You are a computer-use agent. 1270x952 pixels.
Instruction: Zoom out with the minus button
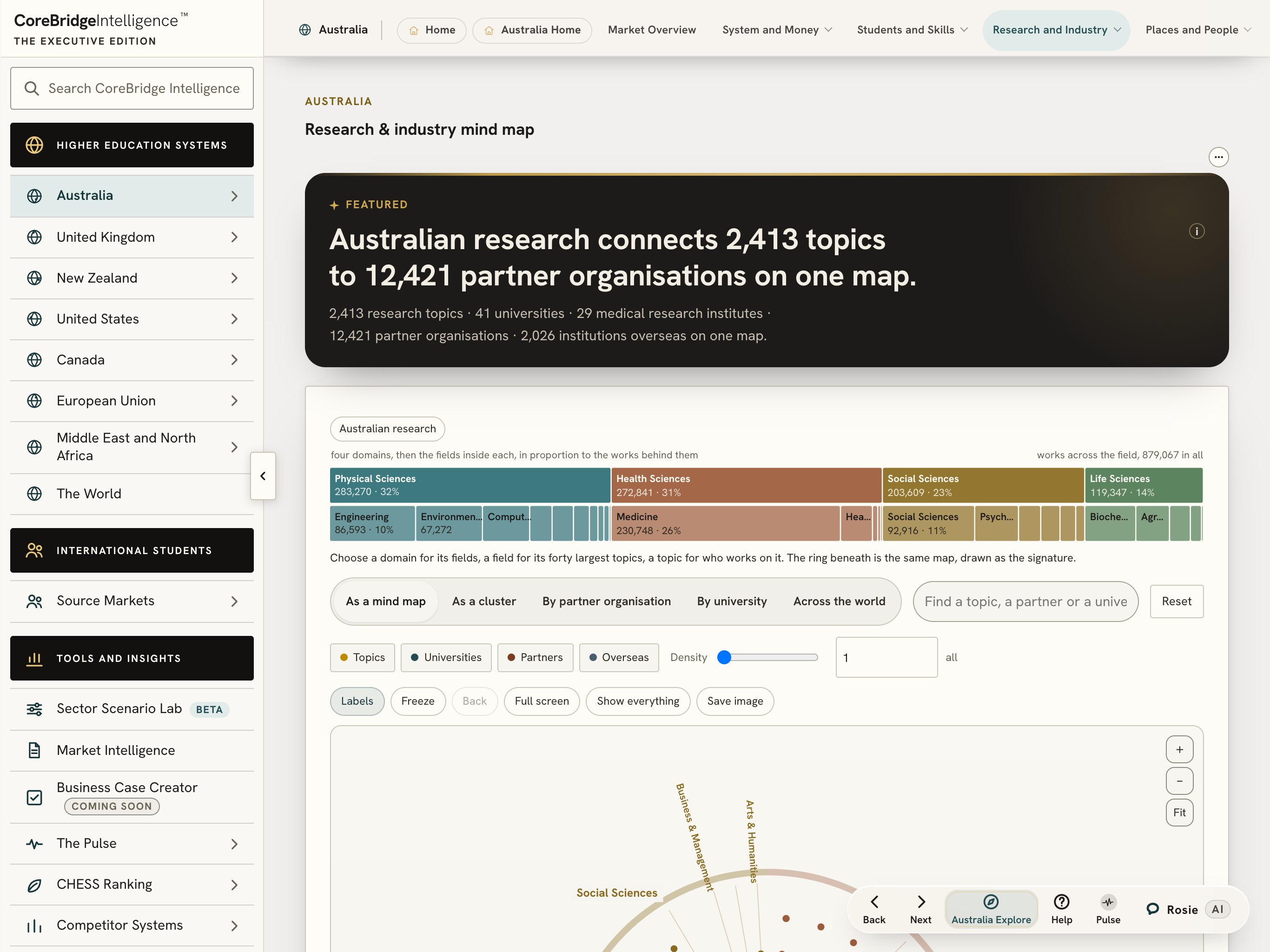pyautogui.click(x=1179, y=781)
